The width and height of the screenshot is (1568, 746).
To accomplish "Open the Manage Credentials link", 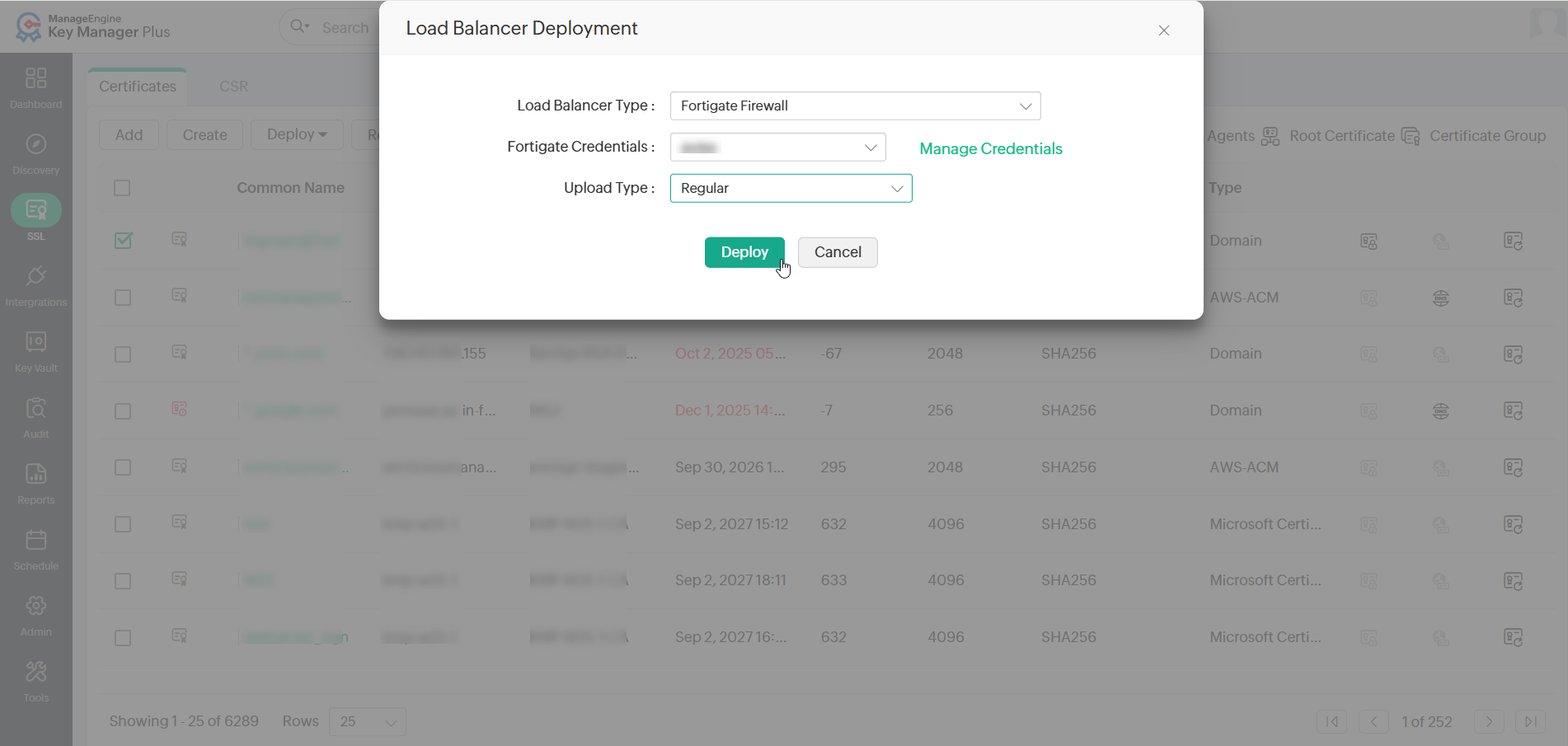I will [990, 148].
